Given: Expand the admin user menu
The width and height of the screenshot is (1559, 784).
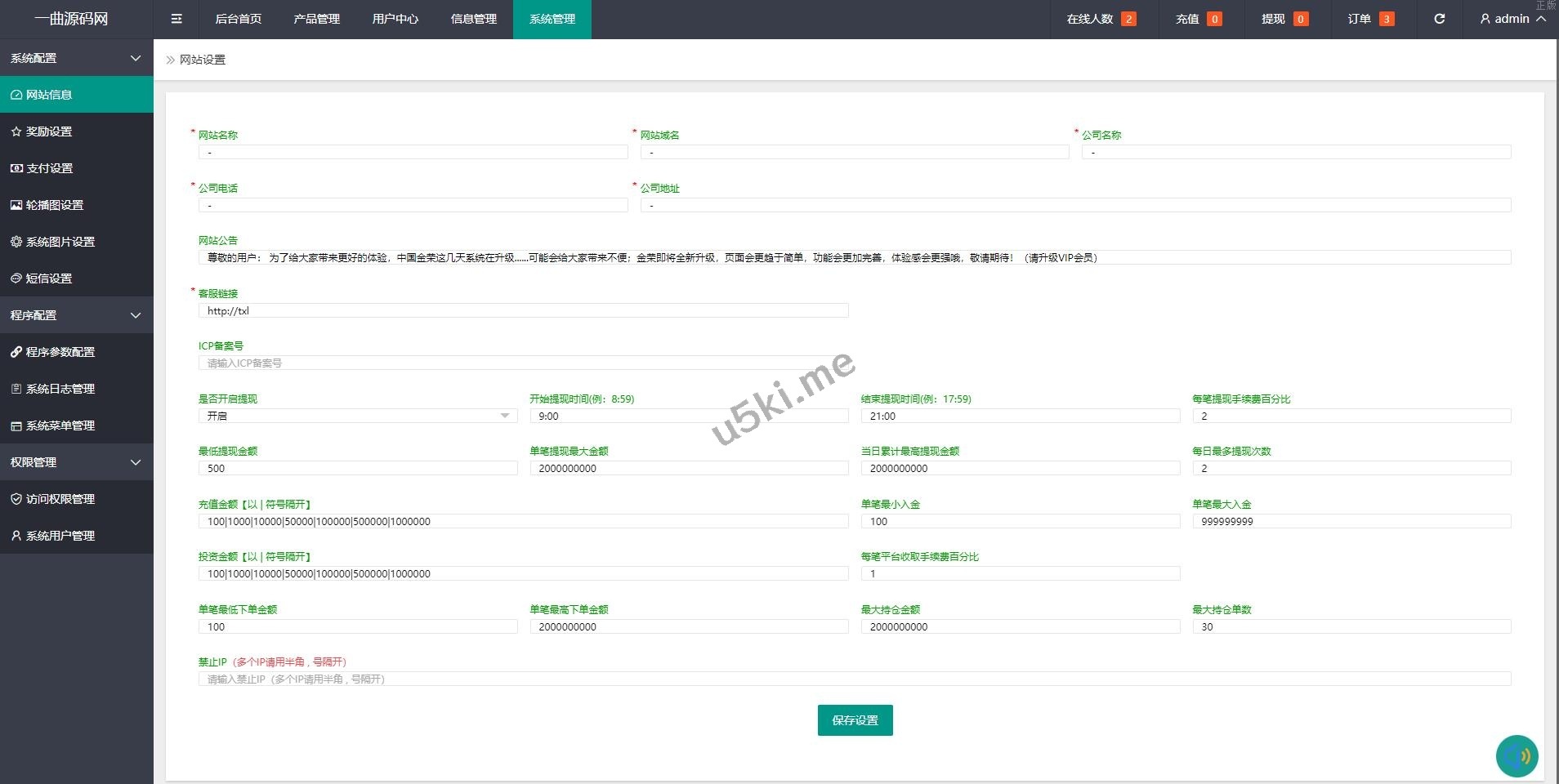Looking at the screenshot, I should [1512, 19].
